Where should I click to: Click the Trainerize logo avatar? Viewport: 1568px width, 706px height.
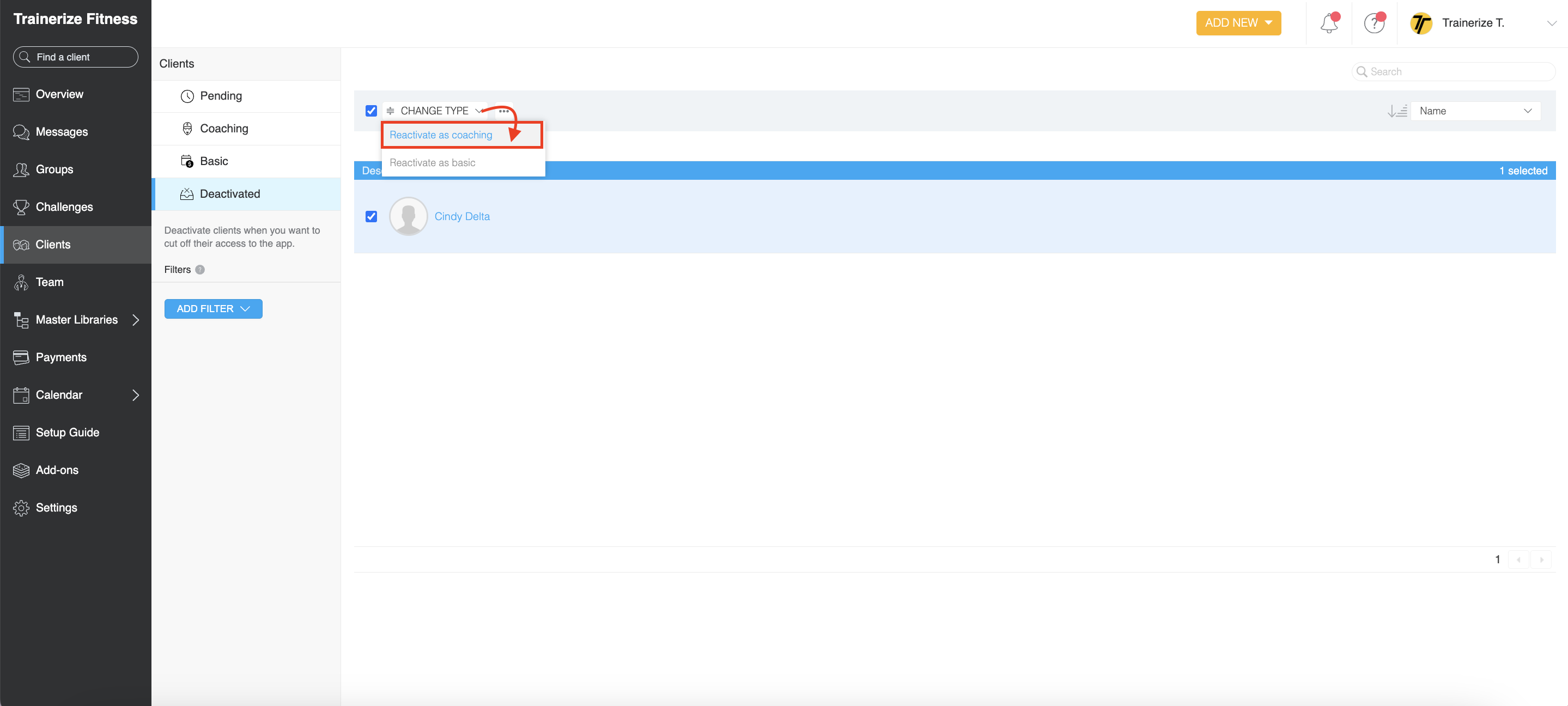1421,23
